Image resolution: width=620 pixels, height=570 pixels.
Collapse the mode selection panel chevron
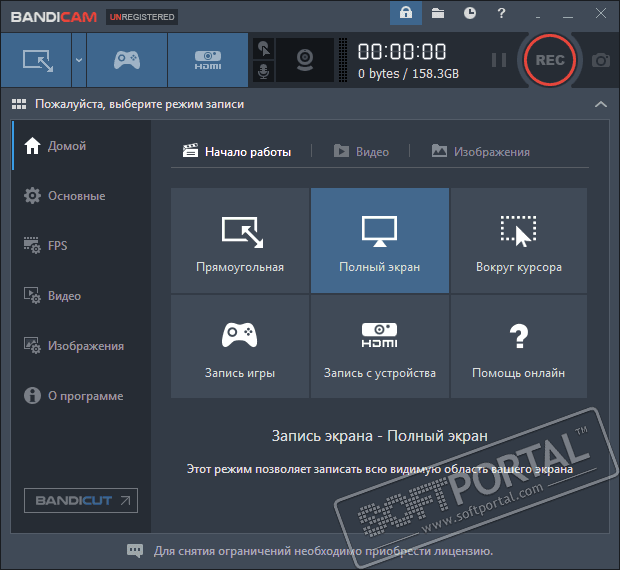[x=601, y=104]
